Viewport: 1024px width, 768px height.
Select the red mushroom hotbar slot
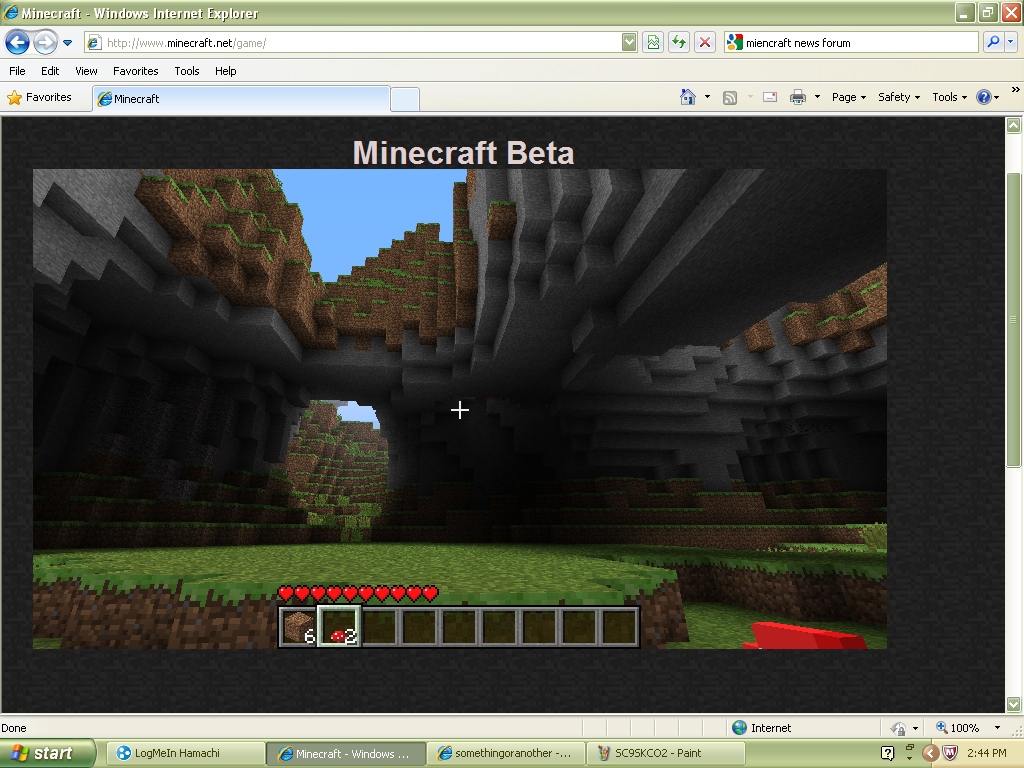coord(339,626)
